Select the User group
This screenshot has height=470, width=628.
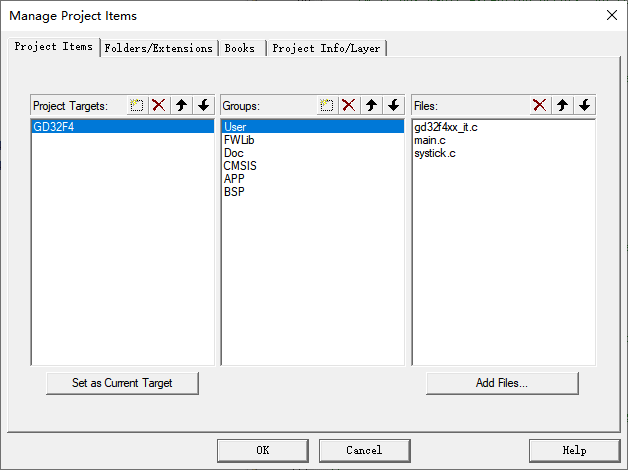(x=312, y=127)
